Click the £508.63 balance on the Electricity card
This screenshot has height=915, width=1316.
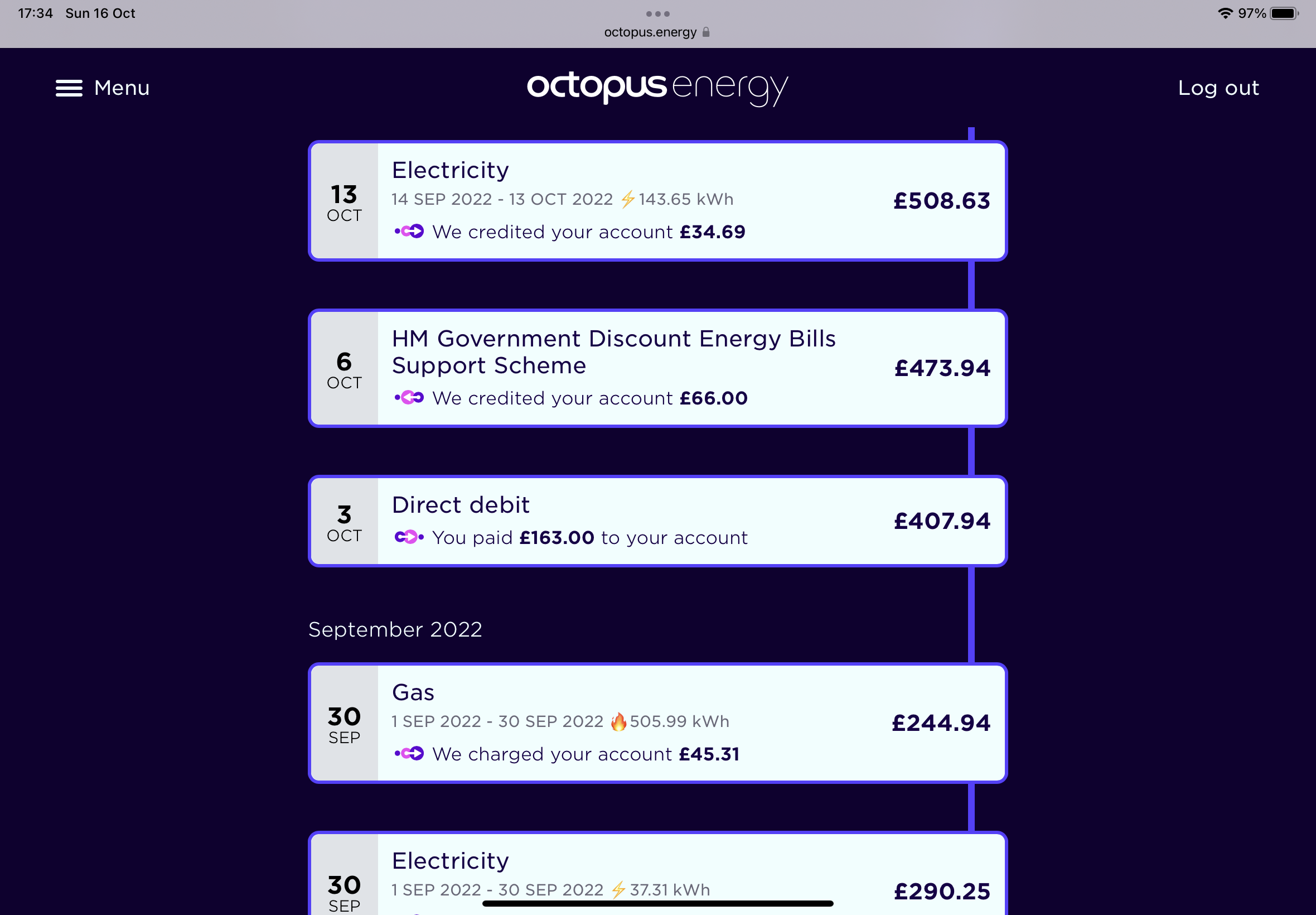[x=942, y=201]
